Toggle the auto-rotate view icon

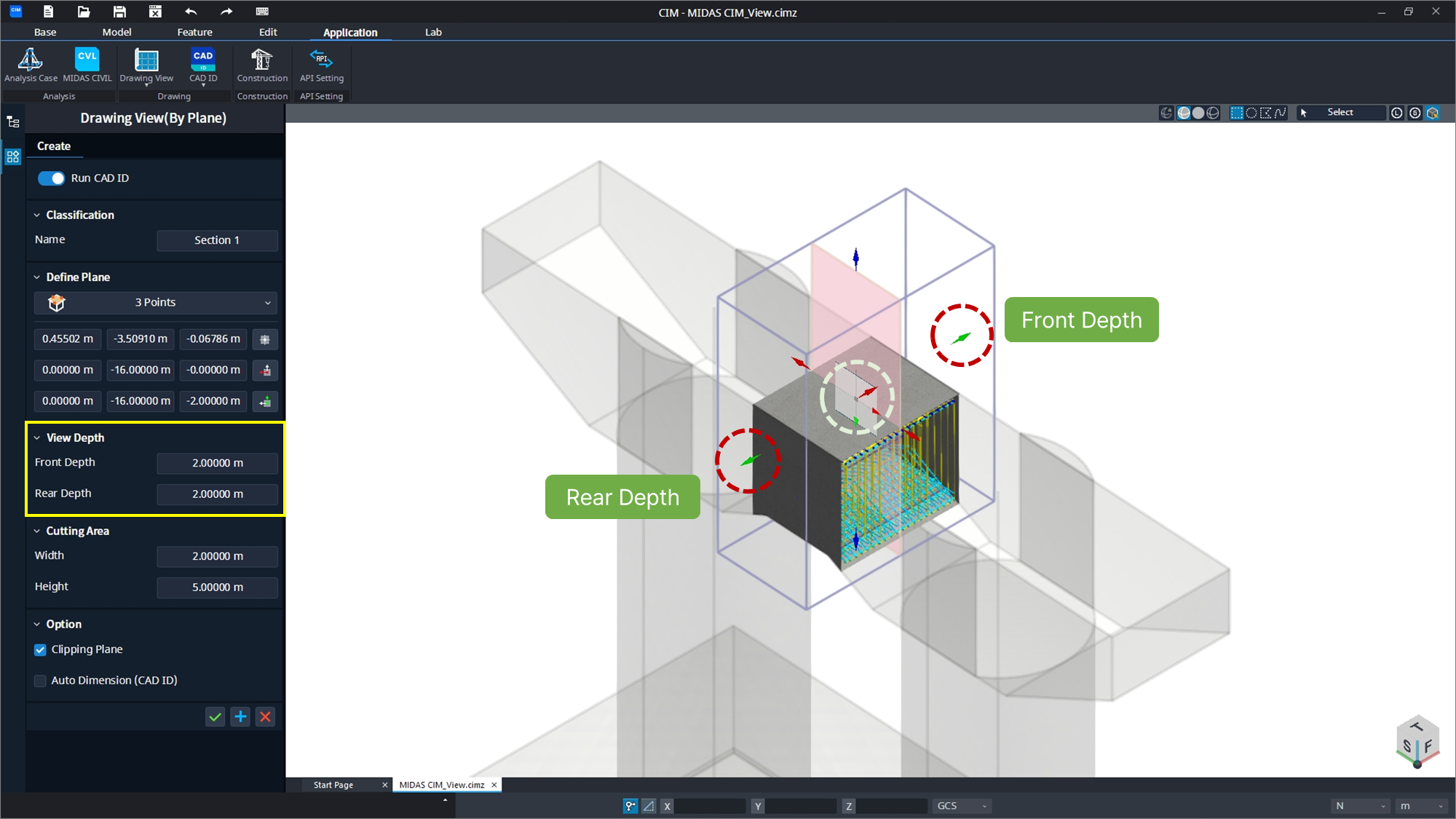coord(1166,113)
